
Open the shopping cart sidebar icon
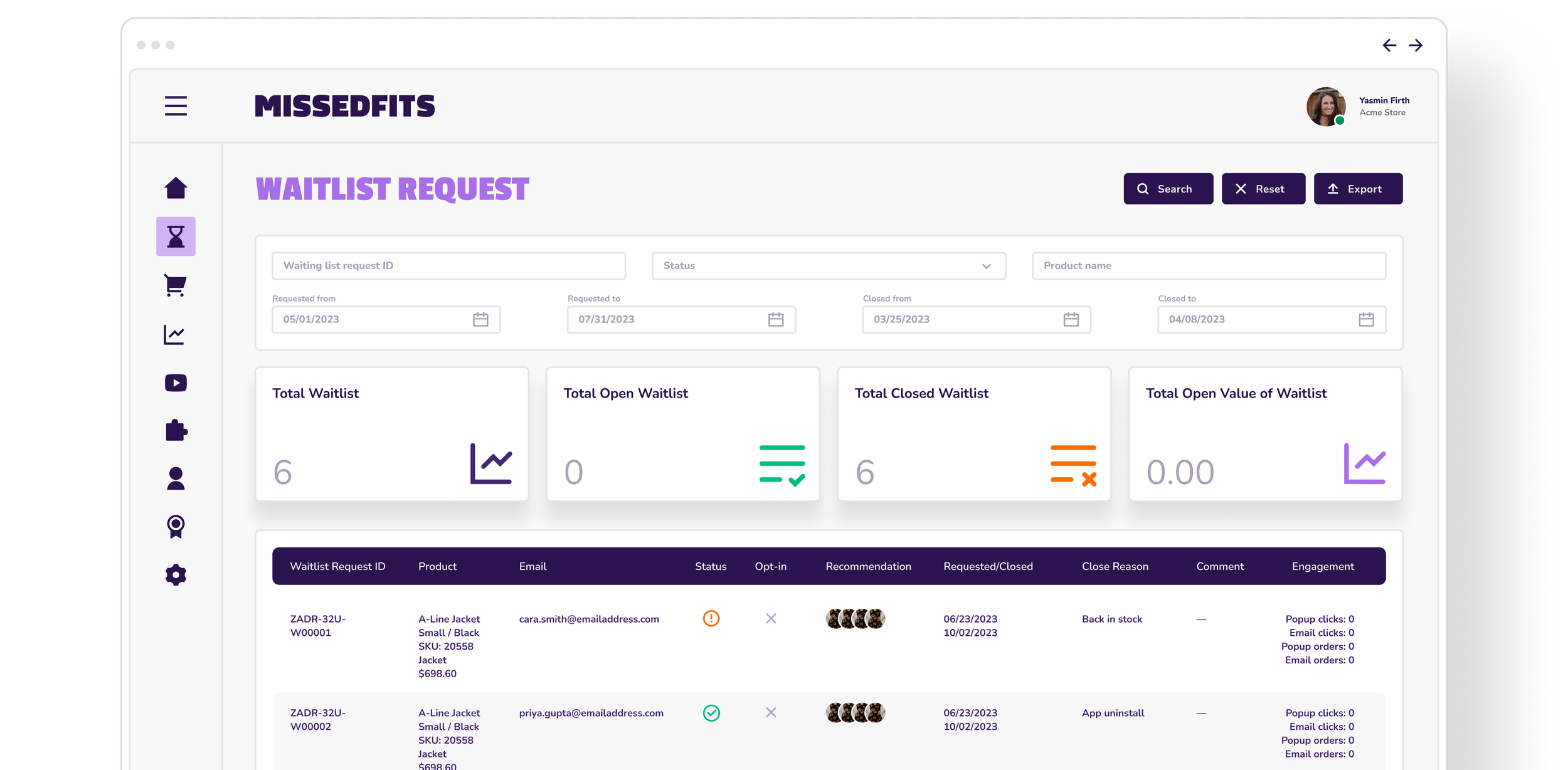point(176,285)
